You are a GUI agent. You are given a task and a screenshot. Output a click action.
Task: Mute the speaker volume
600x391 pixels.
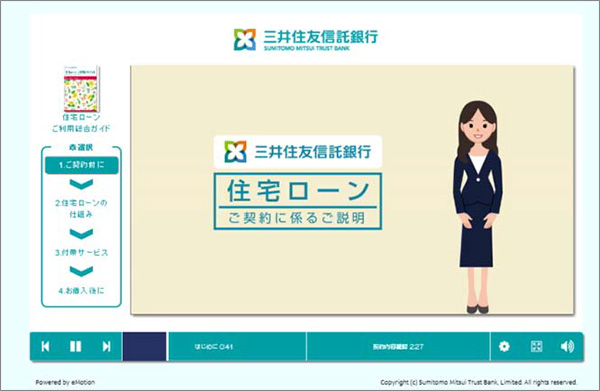click(567, 347)
